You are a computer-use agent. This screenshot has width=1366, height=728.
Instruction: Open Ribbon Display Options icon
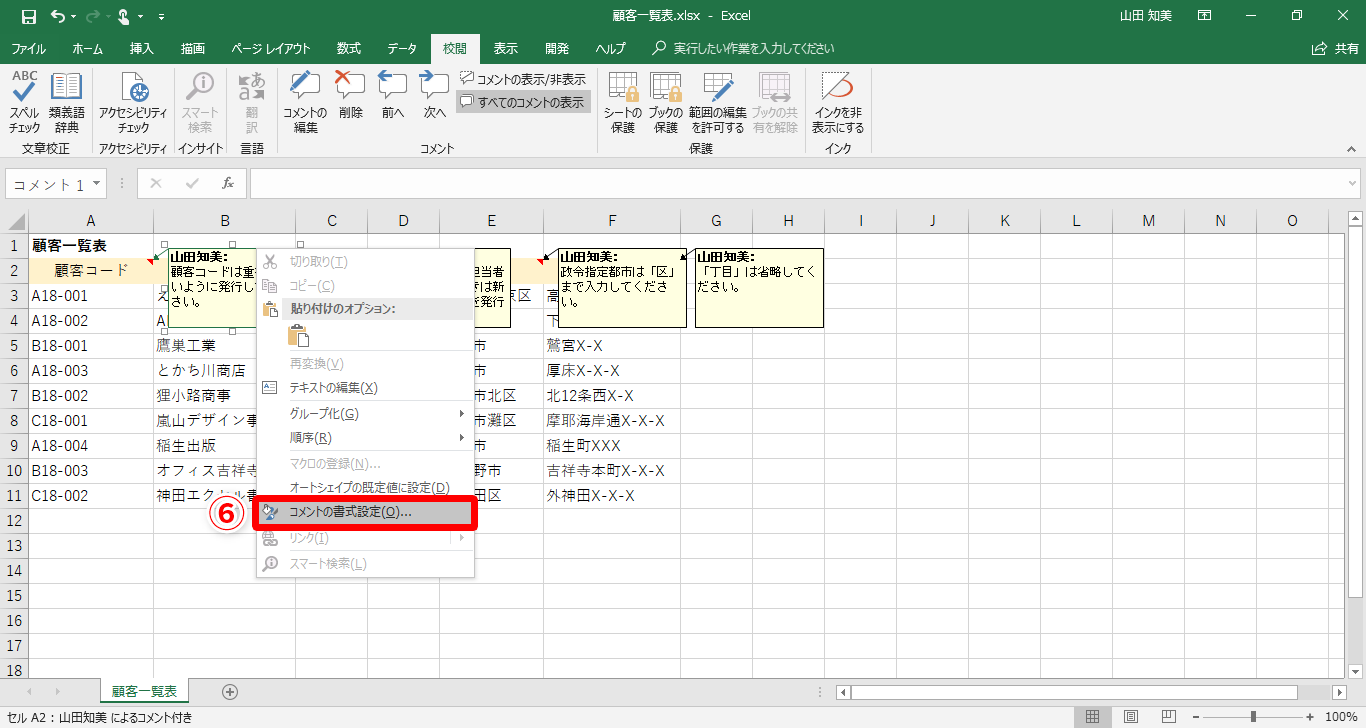pyautogui.click(x=1205, y=16)
